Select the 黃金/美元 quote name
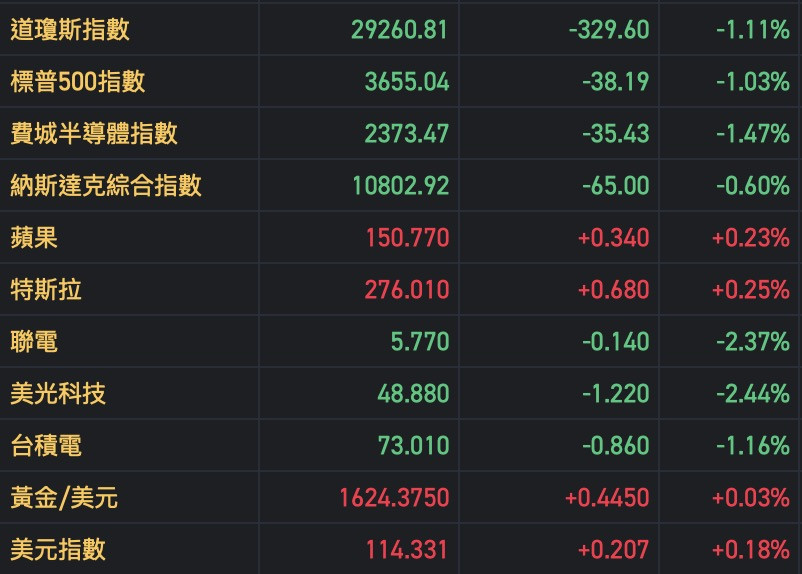 [x=64, y=498]
